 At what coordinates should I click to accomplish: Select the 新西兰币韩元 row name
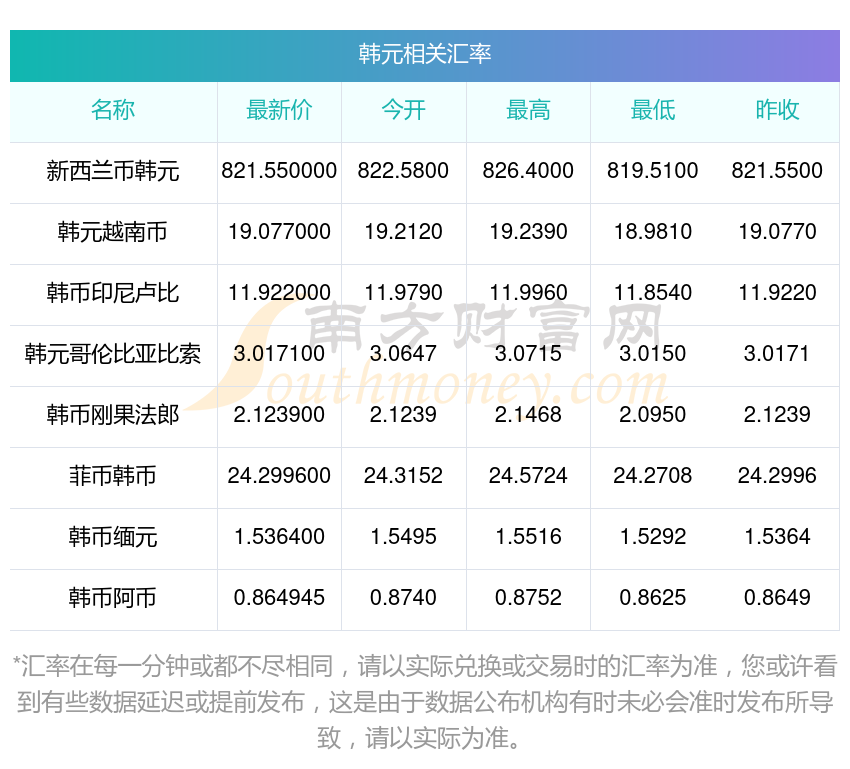[113, 171]
